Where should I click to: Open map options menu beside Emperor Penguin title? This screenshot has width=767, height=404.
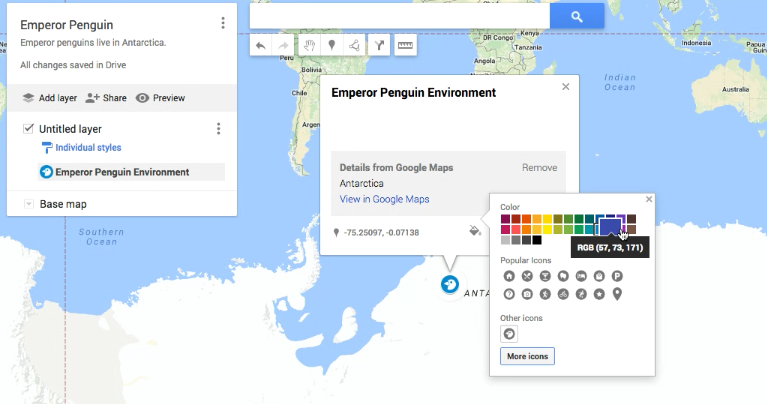pos(223,23)
